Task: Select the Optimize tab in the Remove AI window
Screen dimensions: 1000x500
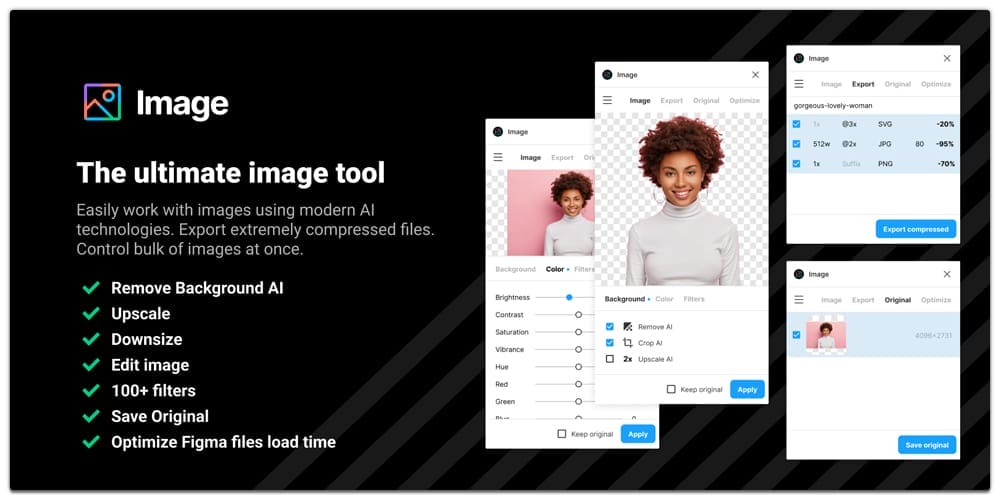Action: (745, 101)
